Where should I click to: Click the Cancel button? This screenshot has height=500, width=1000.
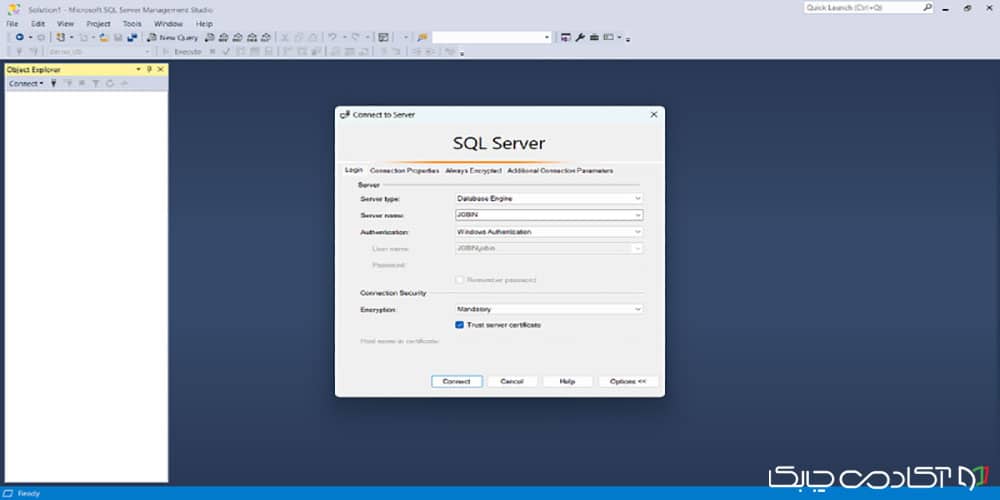(x=511, y=381)
